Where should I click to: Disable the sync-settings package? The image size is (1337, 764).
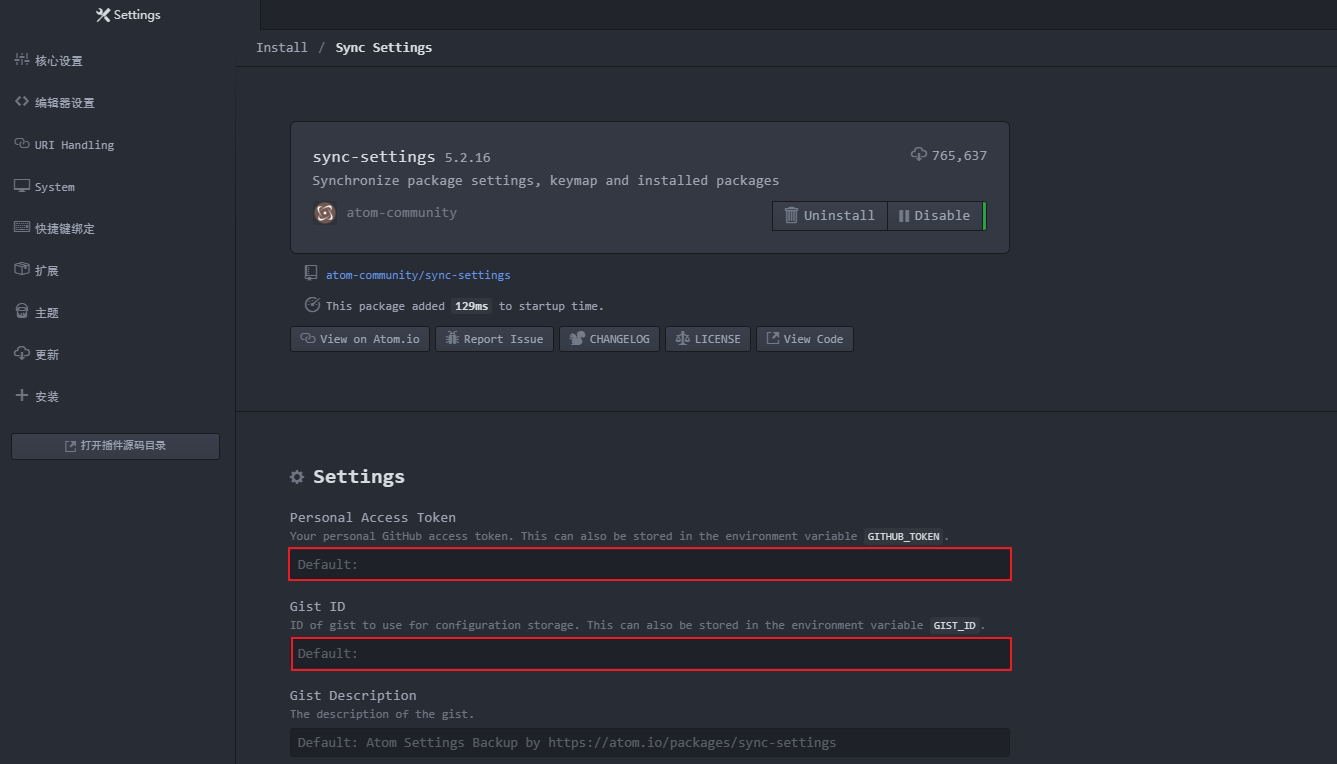tap(934, 216)
